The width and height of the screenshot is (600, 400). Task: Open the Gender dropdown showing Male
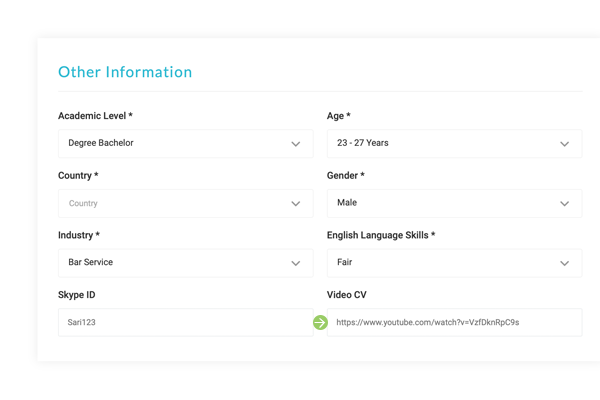[455, 203]
